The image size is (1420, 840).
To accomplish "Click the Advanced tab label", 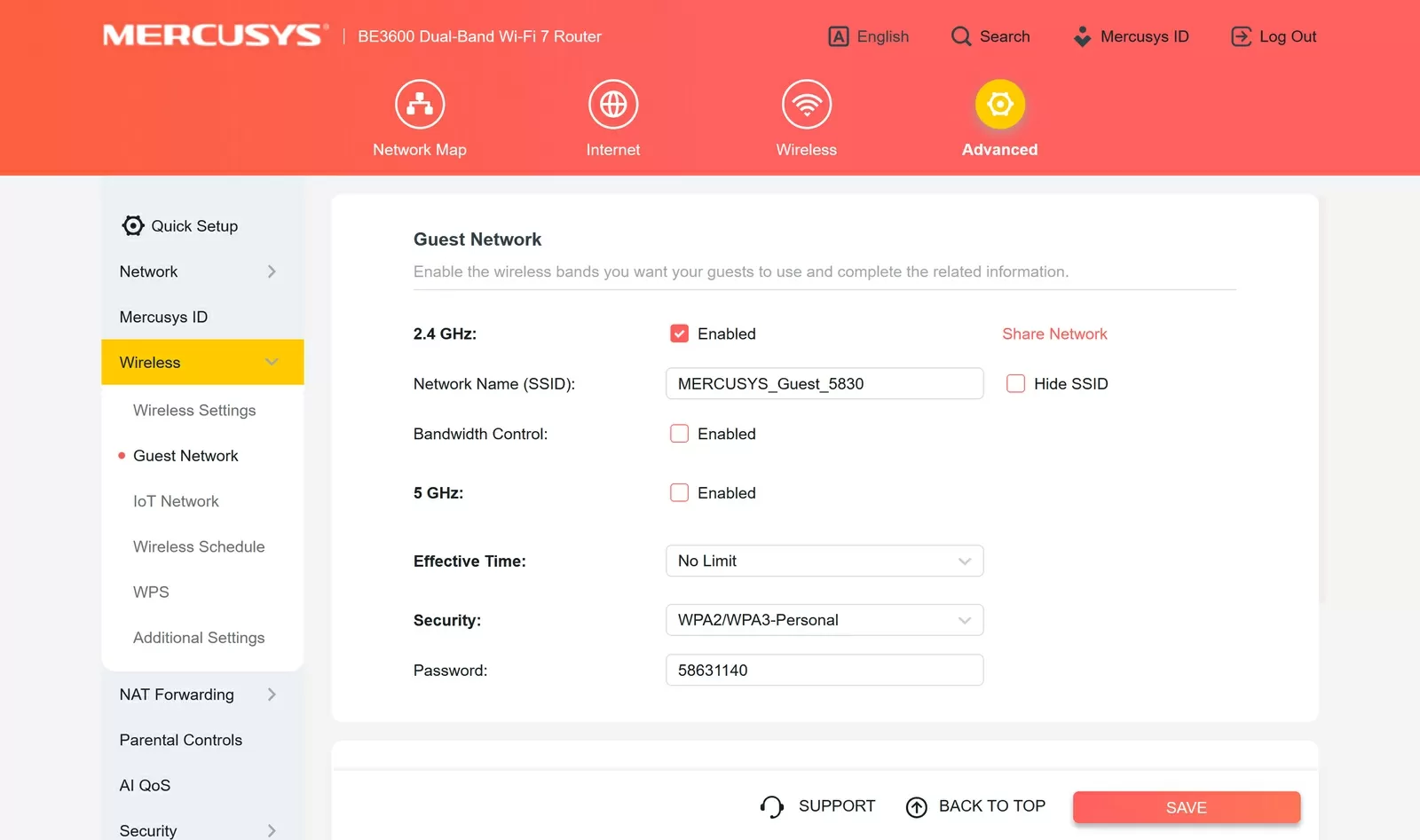I will 1000,150.
